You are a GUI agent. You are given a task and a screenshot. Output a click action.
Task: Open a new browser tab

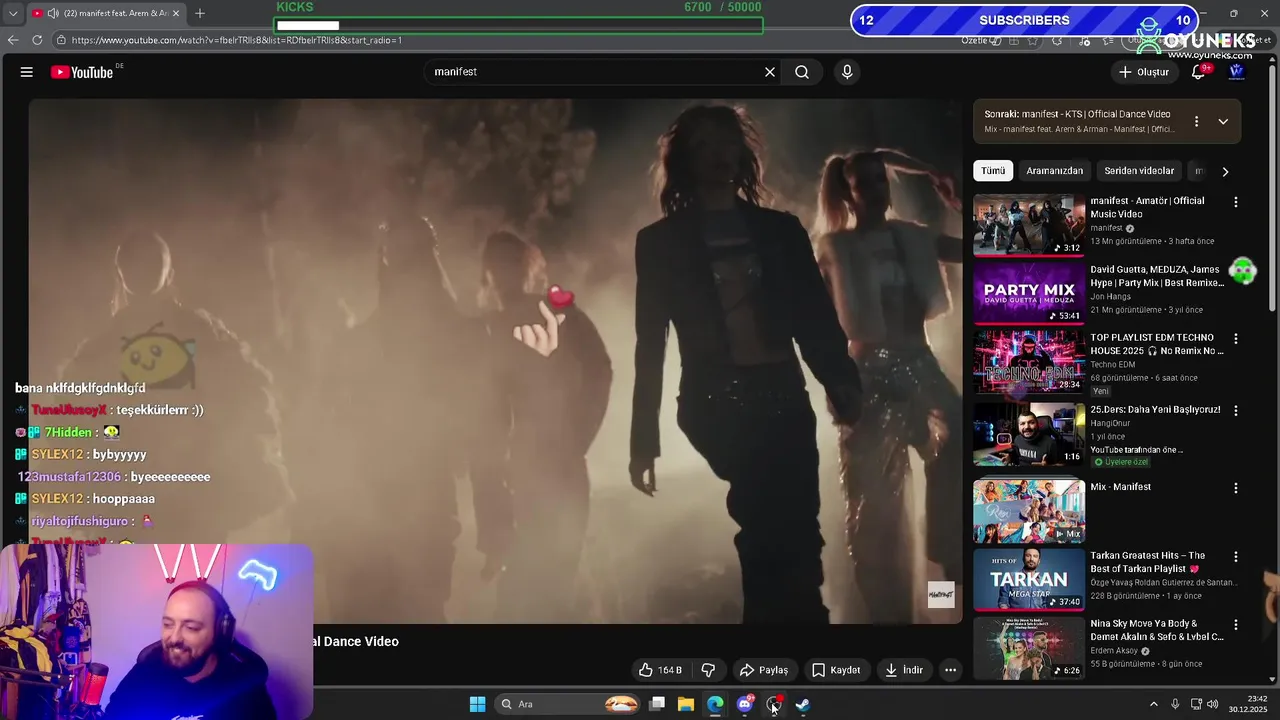coord(200,13)
